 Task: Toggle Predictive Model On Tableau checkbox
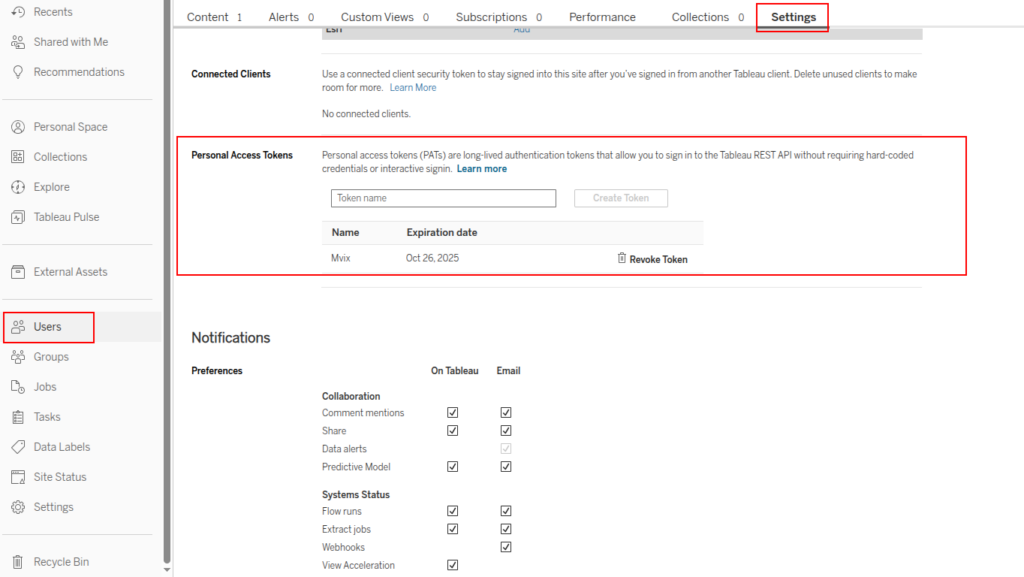[453, 467]
